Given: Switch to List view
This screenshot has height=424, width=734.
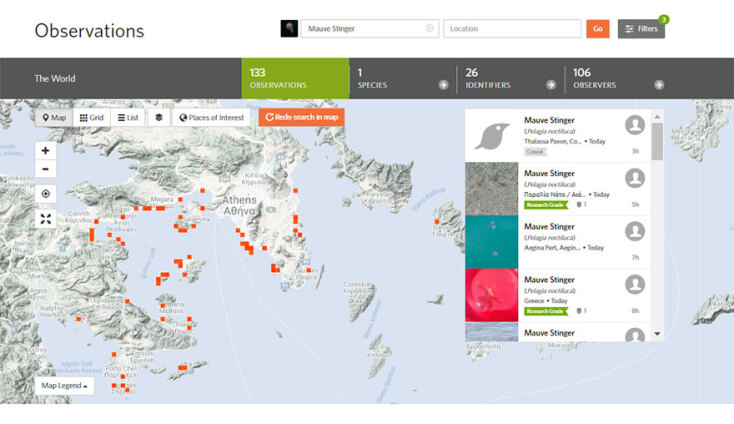Looking at the screenshot, I should (127, 118).
